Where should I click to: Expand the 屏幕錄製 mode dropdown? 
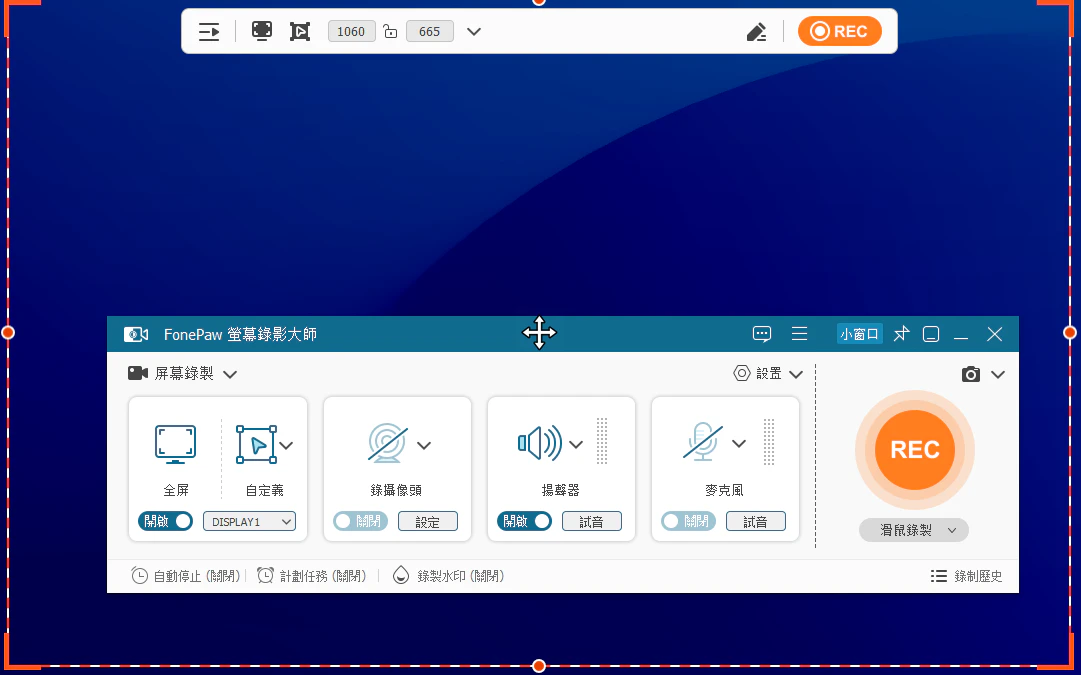click(x=230, y=374)
